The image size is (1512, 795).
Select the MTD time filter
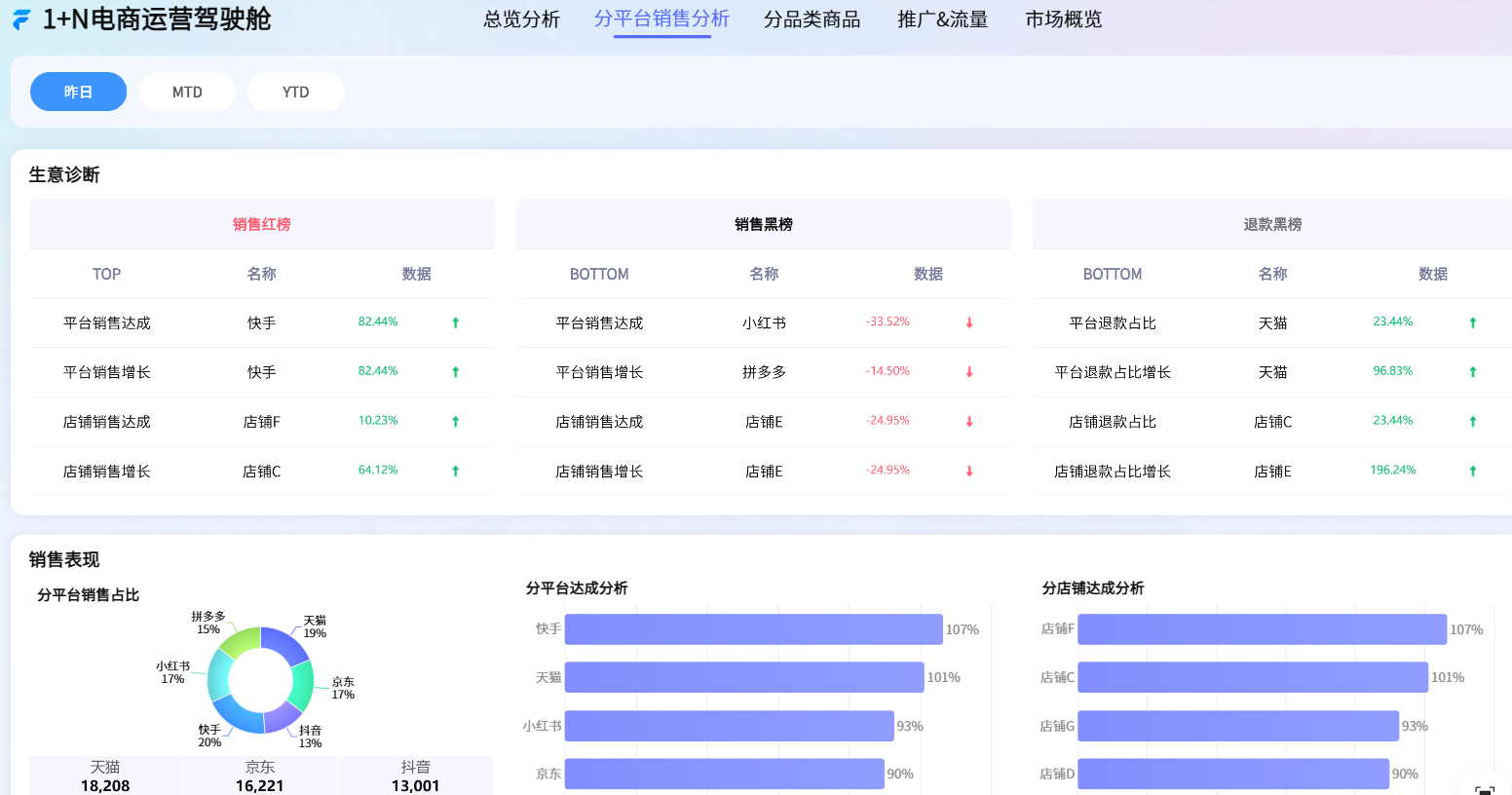187,92
